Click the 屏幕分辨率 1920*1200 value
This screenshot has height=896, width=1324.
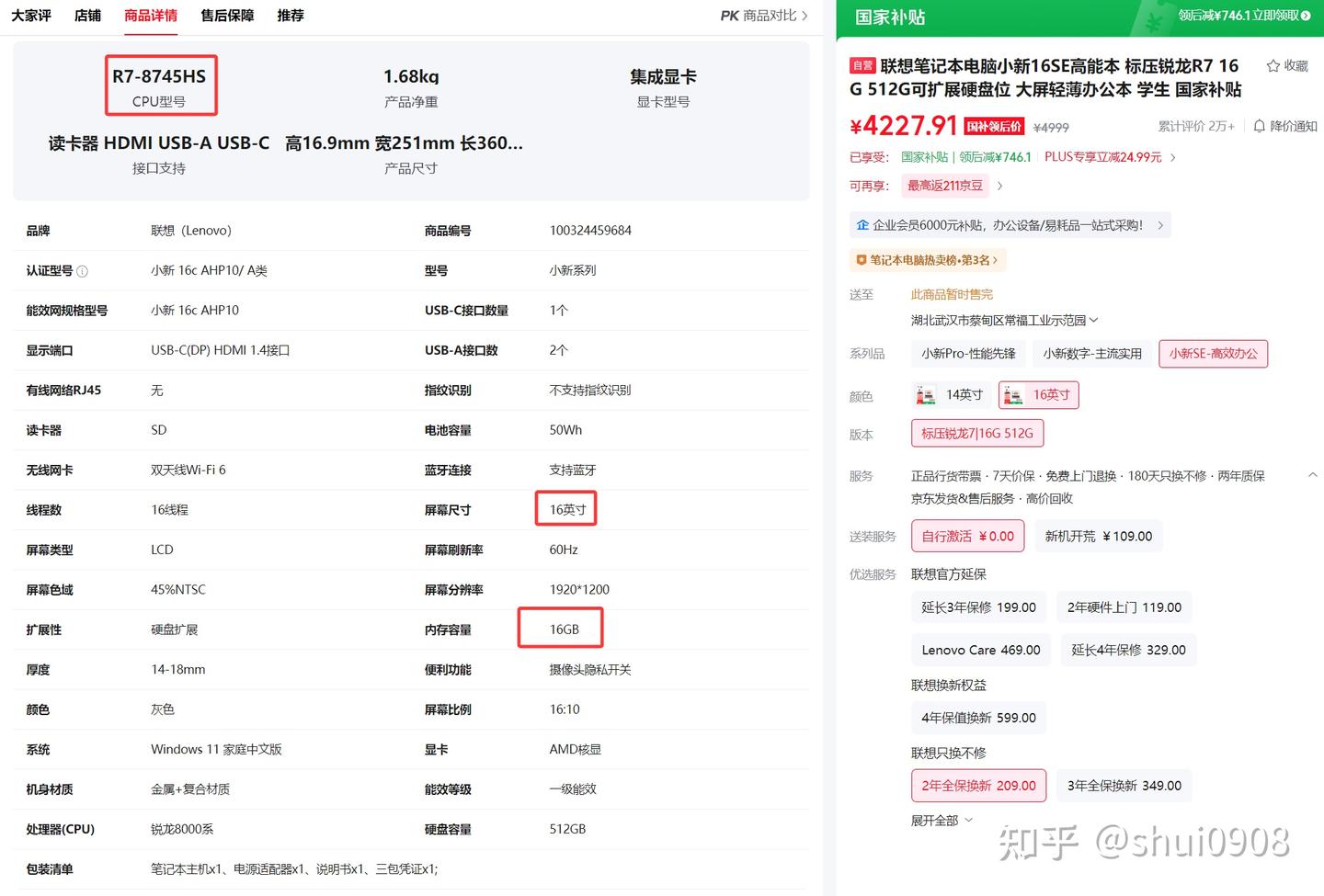coord(579,590)
